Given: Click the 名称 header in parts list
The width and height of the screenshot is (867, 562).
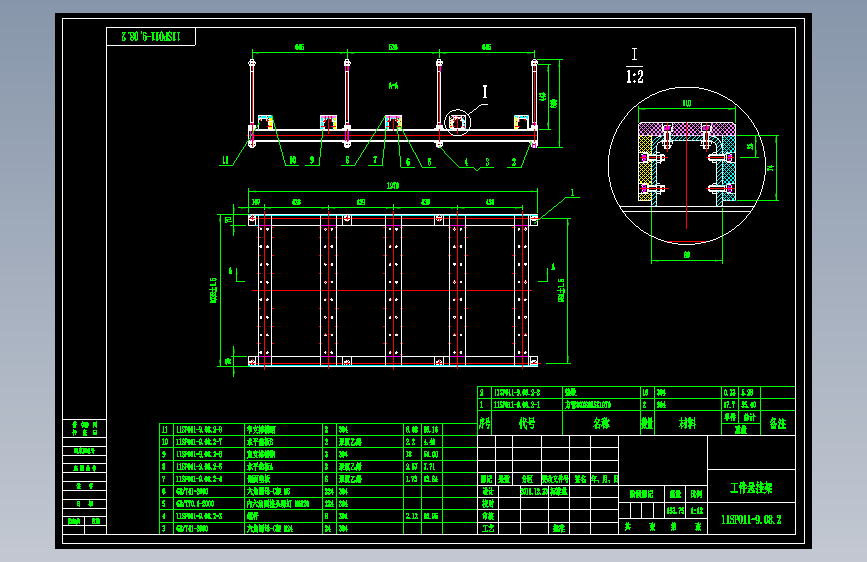Looking at the screenshot, I should pyautogui.click(x=601, y=423).
